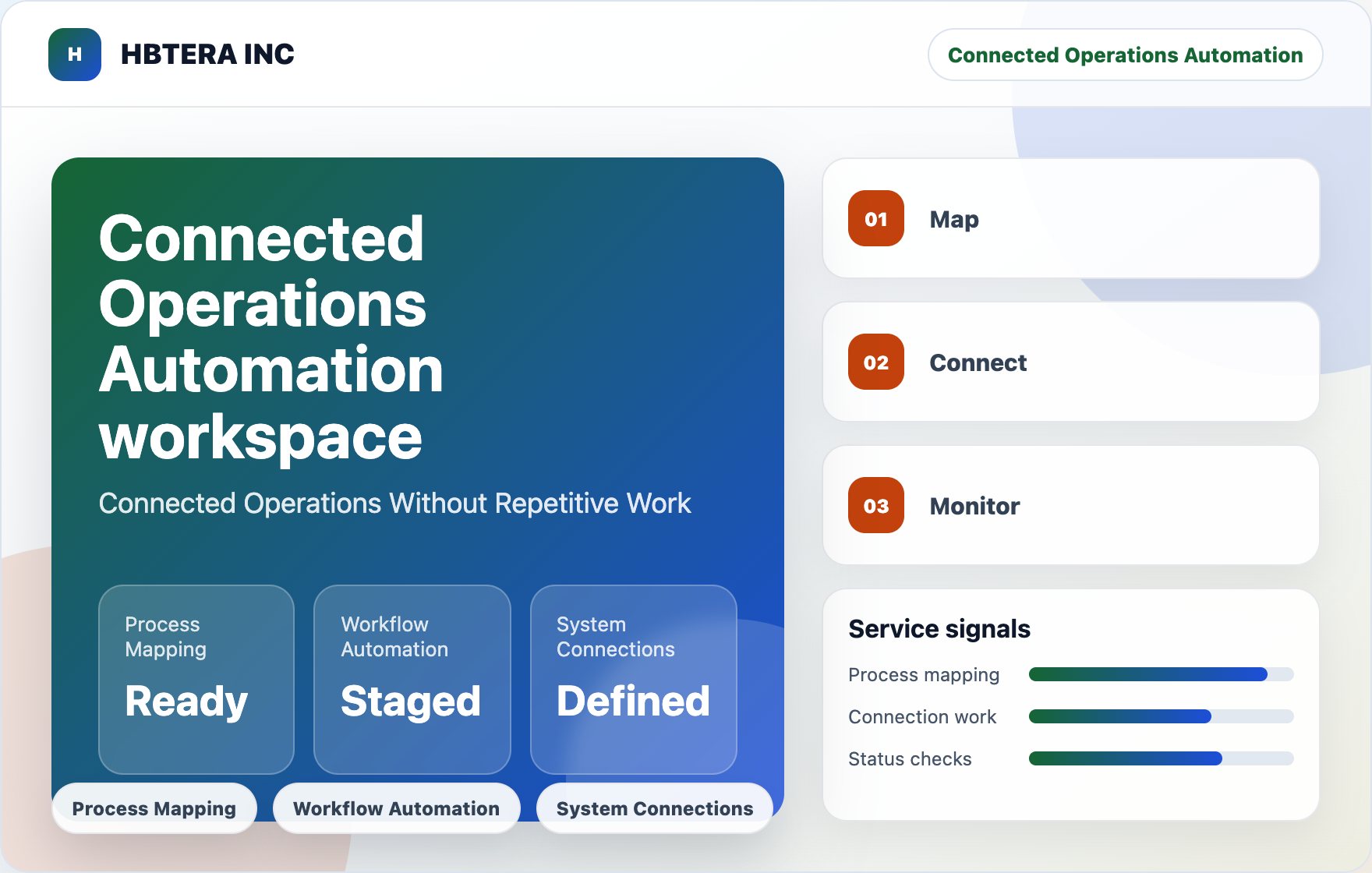Click the orange 02 step badge

[x=876, y=362]
